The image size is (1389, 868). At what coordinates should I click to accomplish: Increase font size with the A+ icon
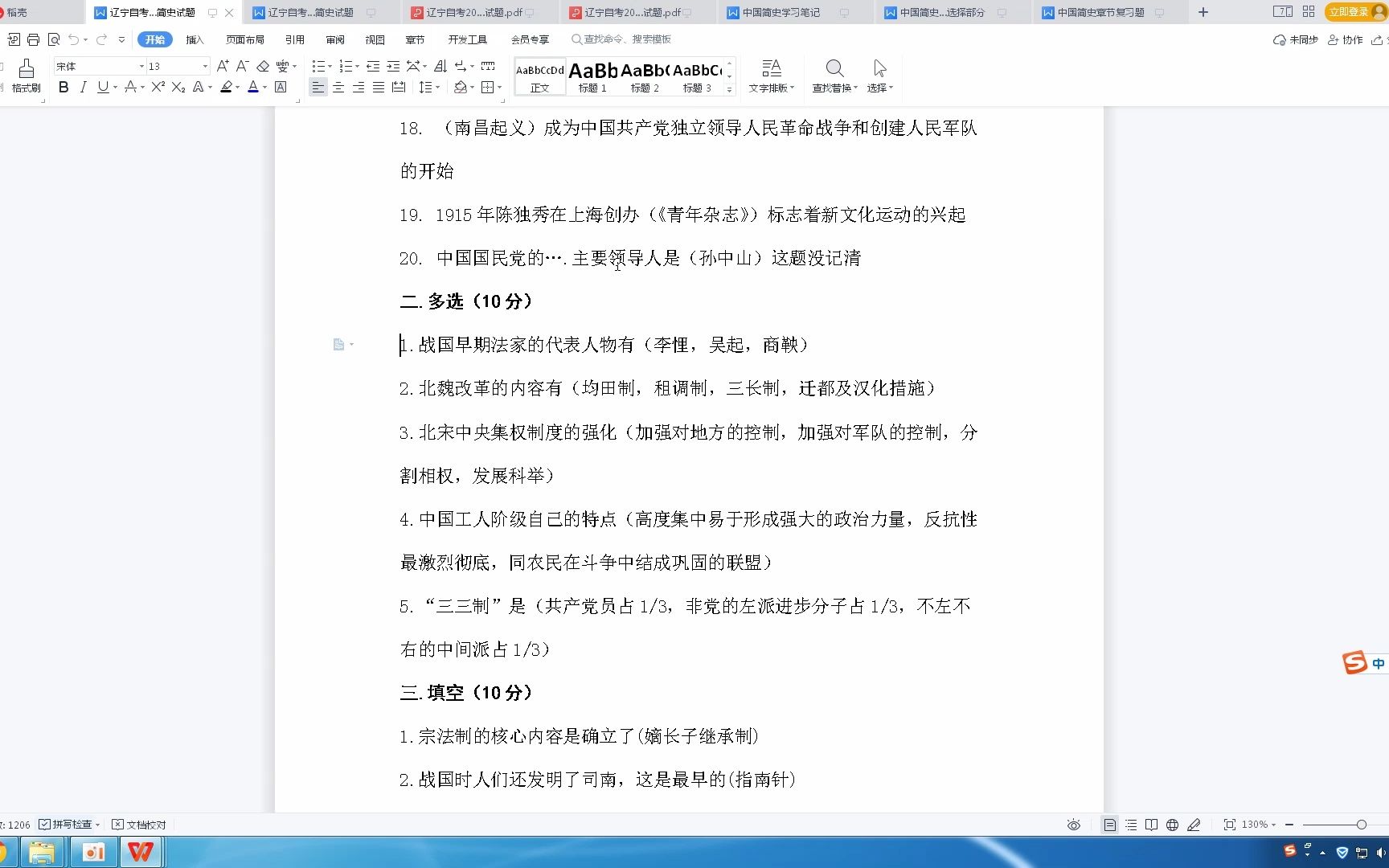click(x=223, y=66)
